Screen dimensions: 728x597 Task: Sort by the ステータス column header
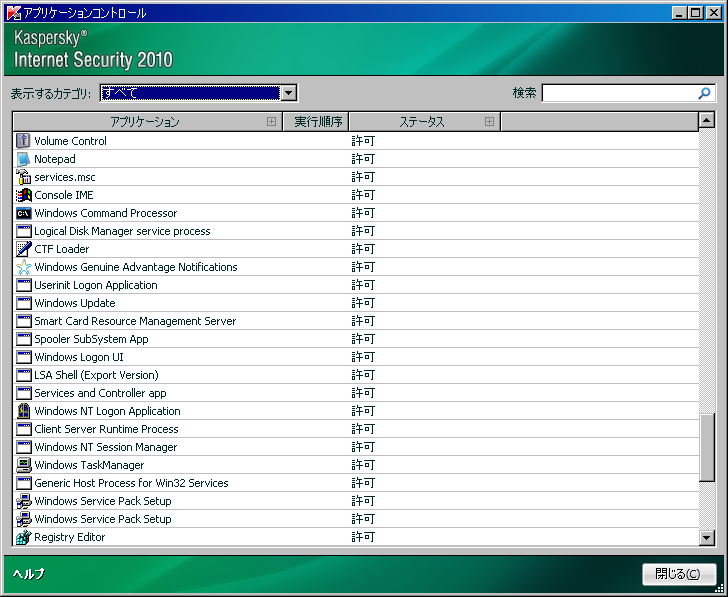coord(424,122)
